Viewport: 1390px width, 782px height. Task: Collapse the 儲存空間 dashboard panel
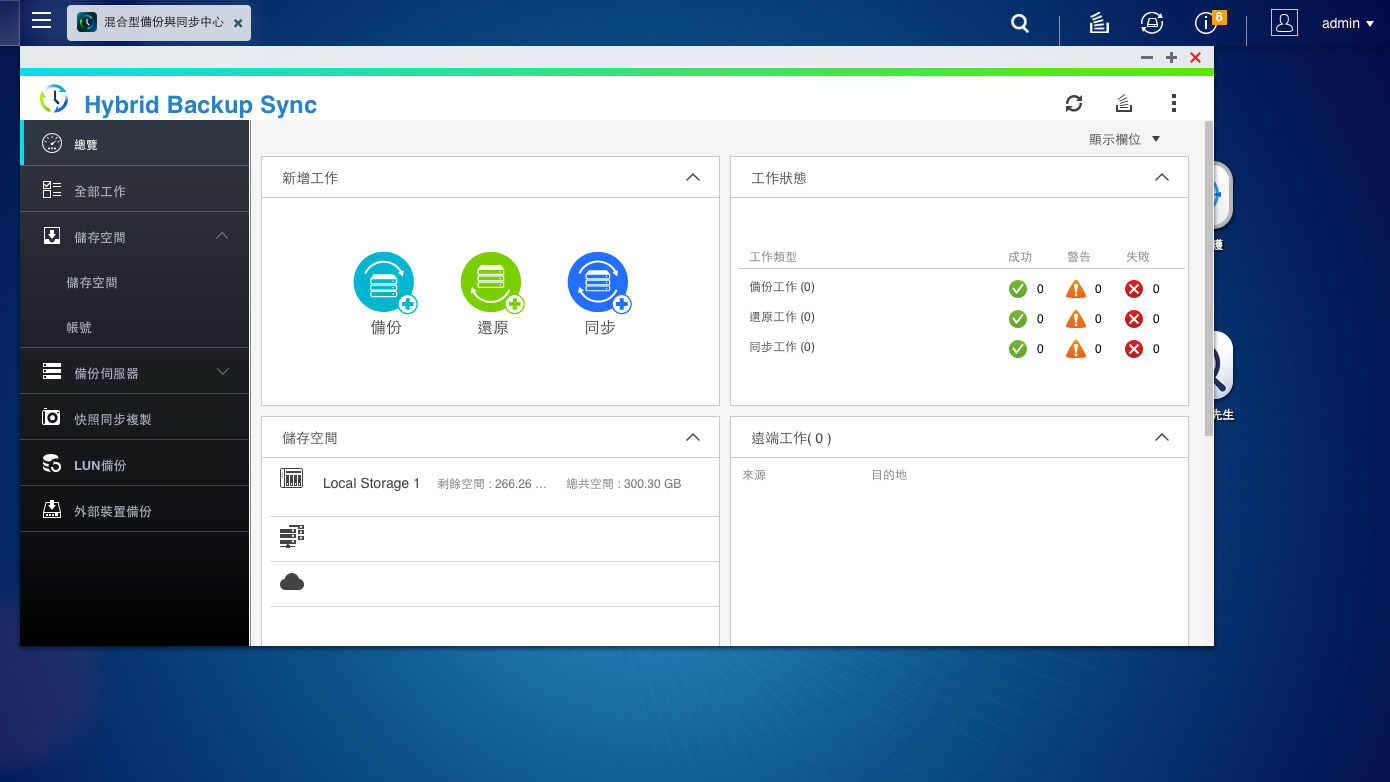[692, 437]
